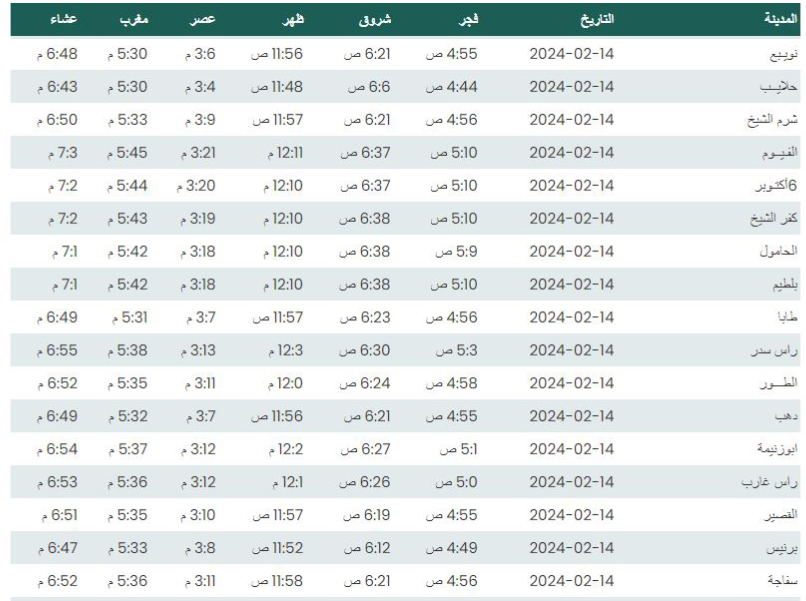Click the 7:3 isha time for الفيوم

(x=63, y=153)
